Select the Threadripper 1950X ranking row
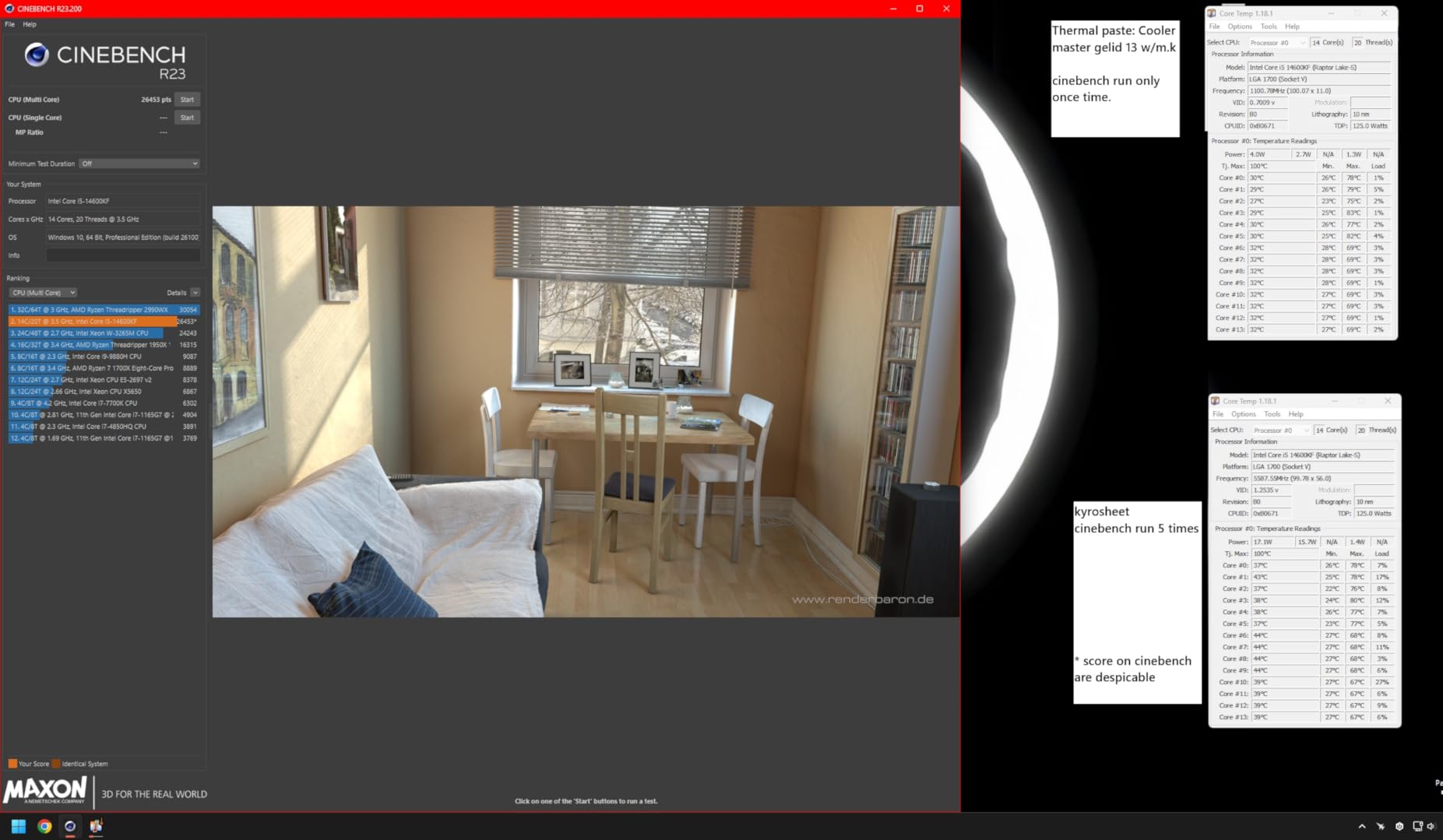This screenshot has width=1443, height=840. point(104,345)
